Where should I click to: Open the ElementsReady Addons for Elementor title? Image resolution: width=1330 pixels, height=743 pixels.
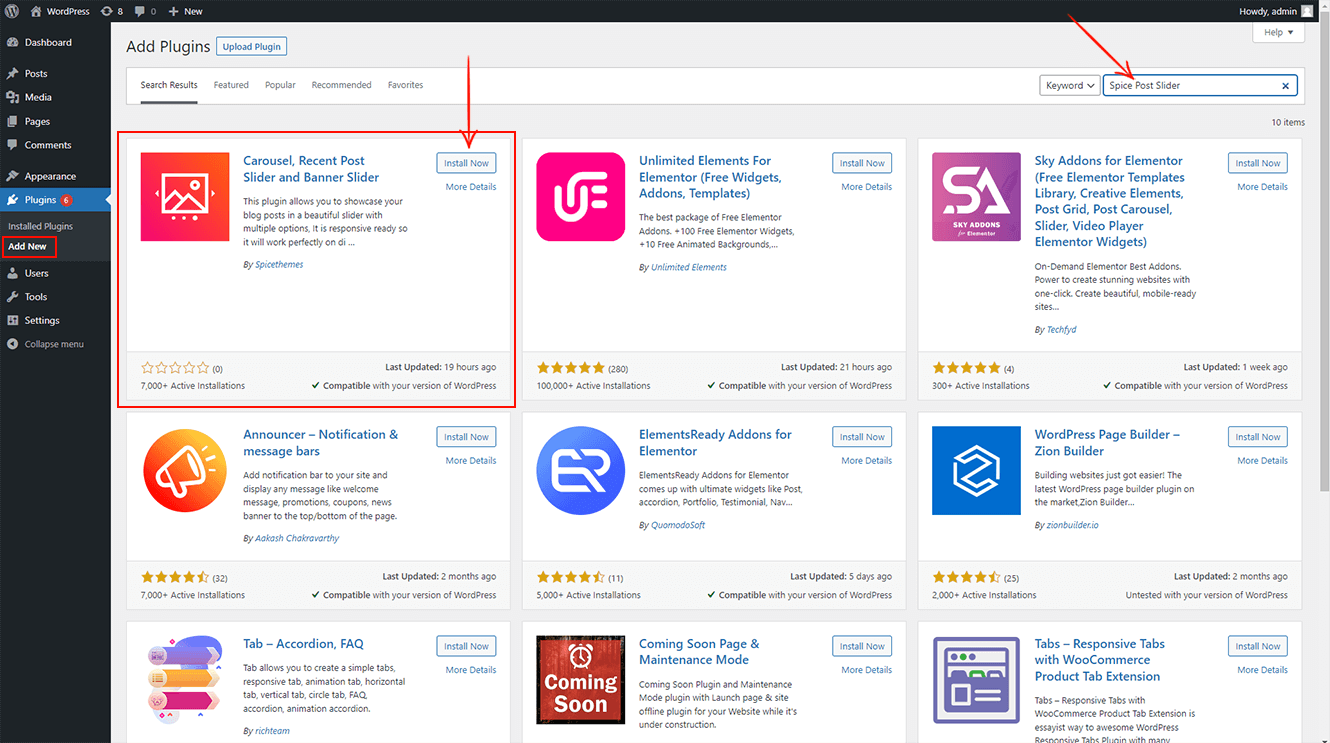point(715,443)
